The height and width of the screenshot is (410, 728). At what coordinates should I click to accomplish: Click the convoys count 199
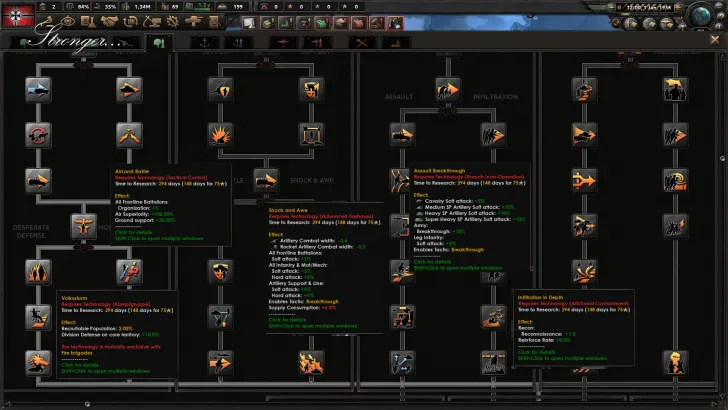(x=232, y=7)
